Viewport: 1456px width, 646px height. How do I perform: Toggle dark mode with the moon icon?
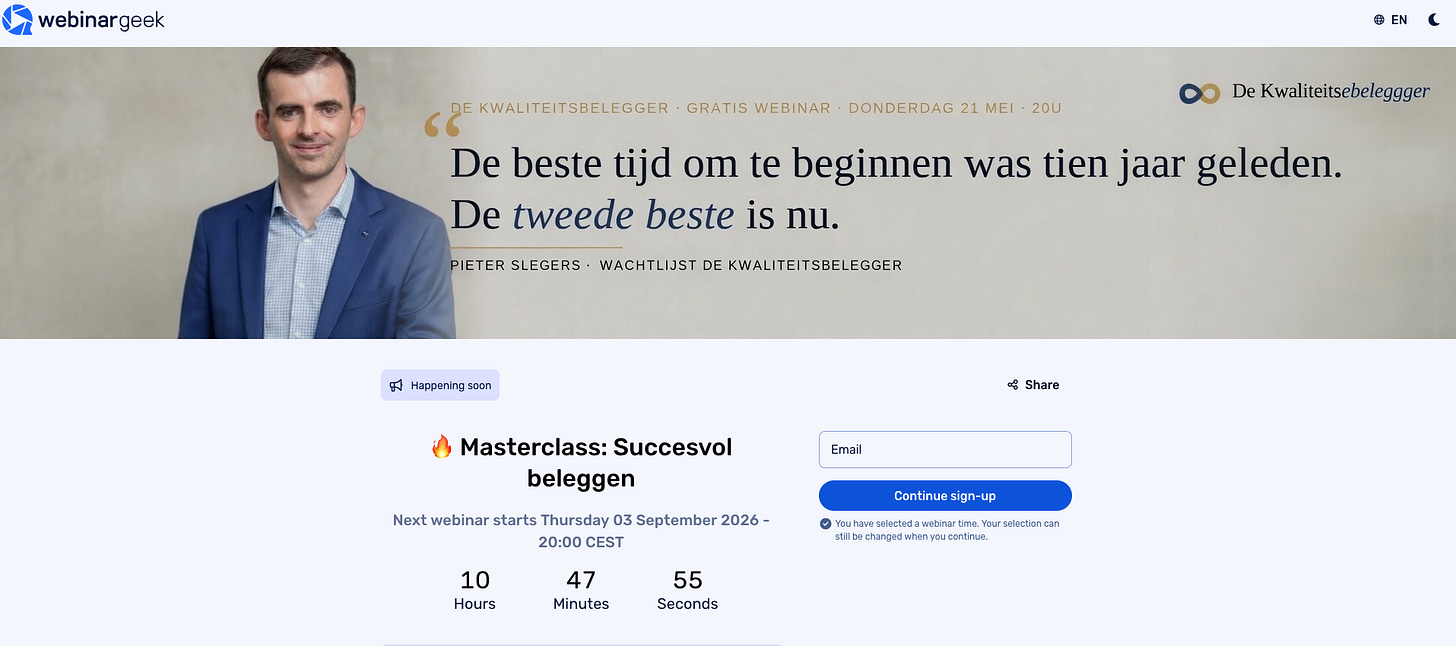point(1433,20)
